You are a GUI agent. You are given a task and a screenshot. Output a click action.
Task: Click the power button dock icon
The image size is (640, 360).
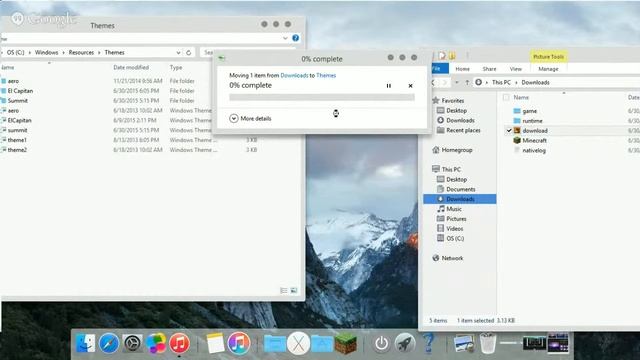(381, 344)
